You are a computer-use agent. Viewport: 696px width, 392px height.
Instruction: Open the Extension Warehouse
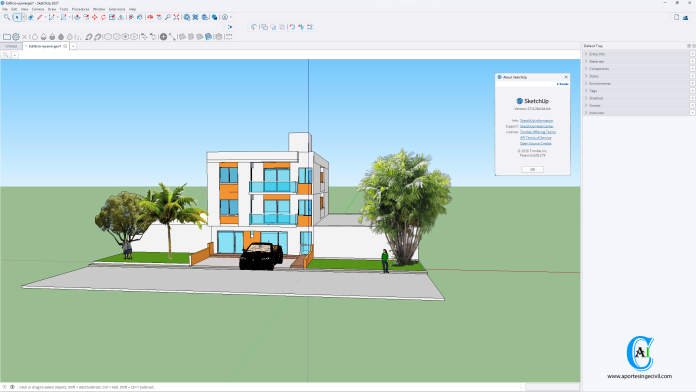[195, 17]
